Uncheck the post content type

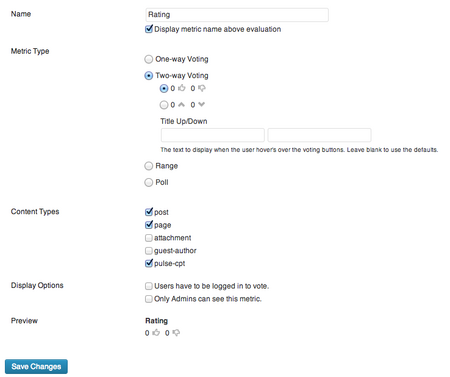click(x=149, y=212)
